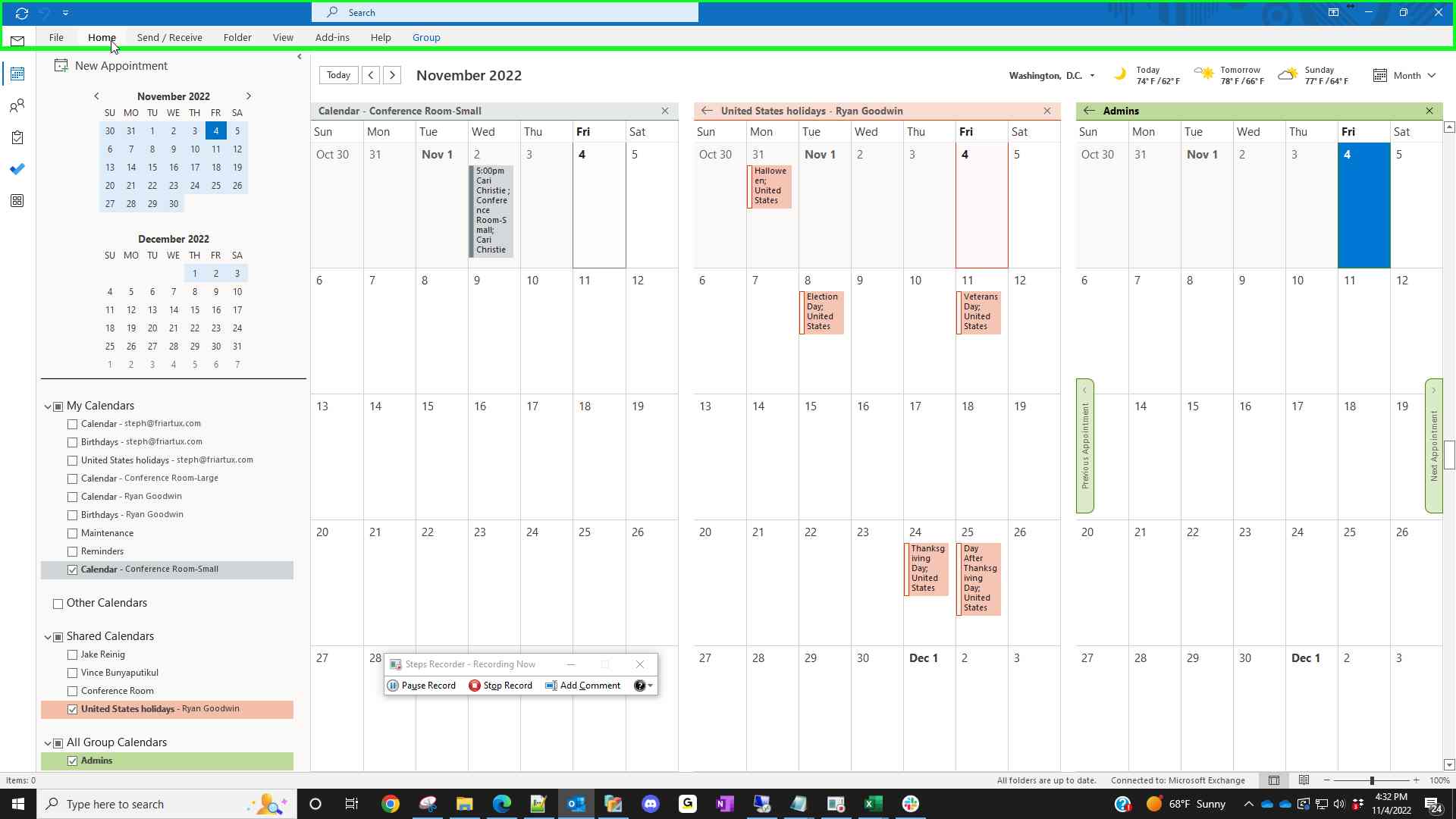Collapse the My Calendars group
Image resolution: width=1456 pixels, height=819 pixels.
click(48, 406)
